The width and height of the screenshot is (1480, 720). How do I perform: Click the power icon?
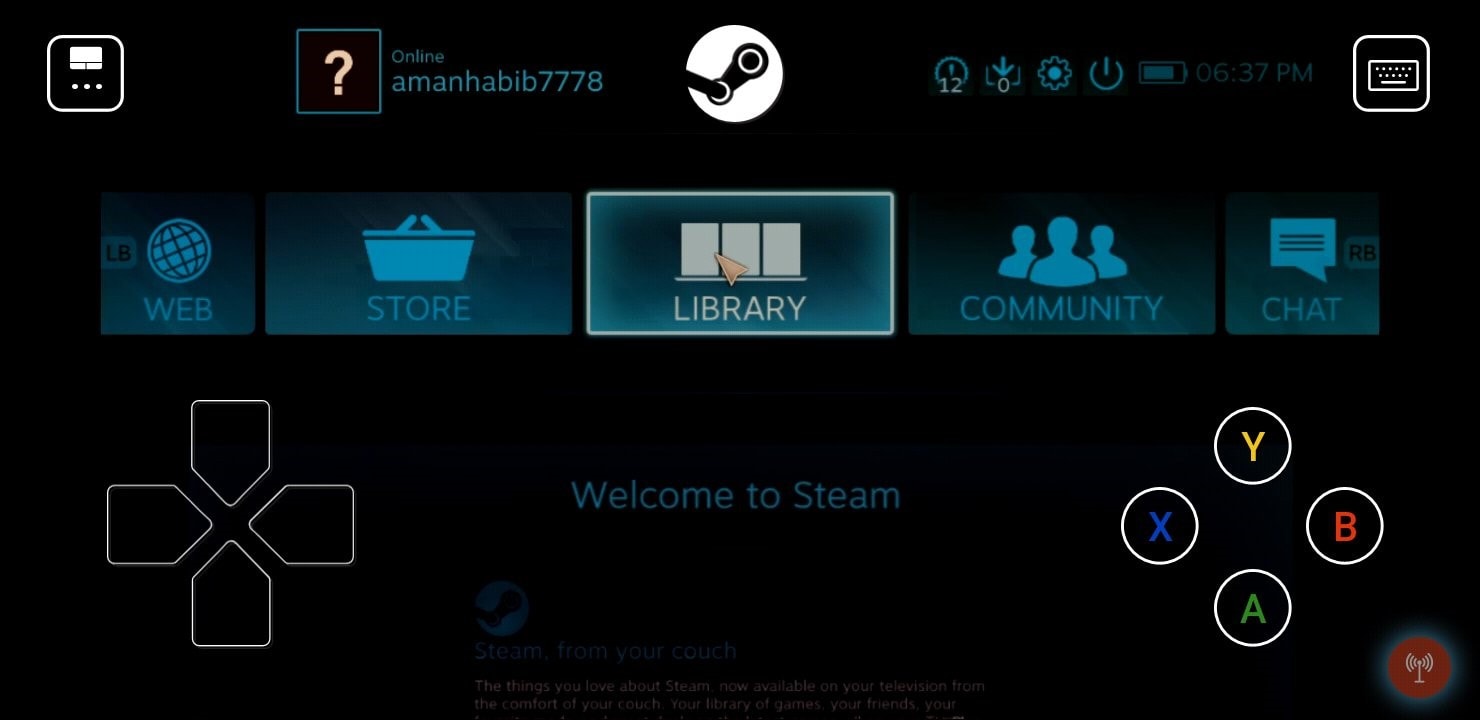[x=1106, y=74]
